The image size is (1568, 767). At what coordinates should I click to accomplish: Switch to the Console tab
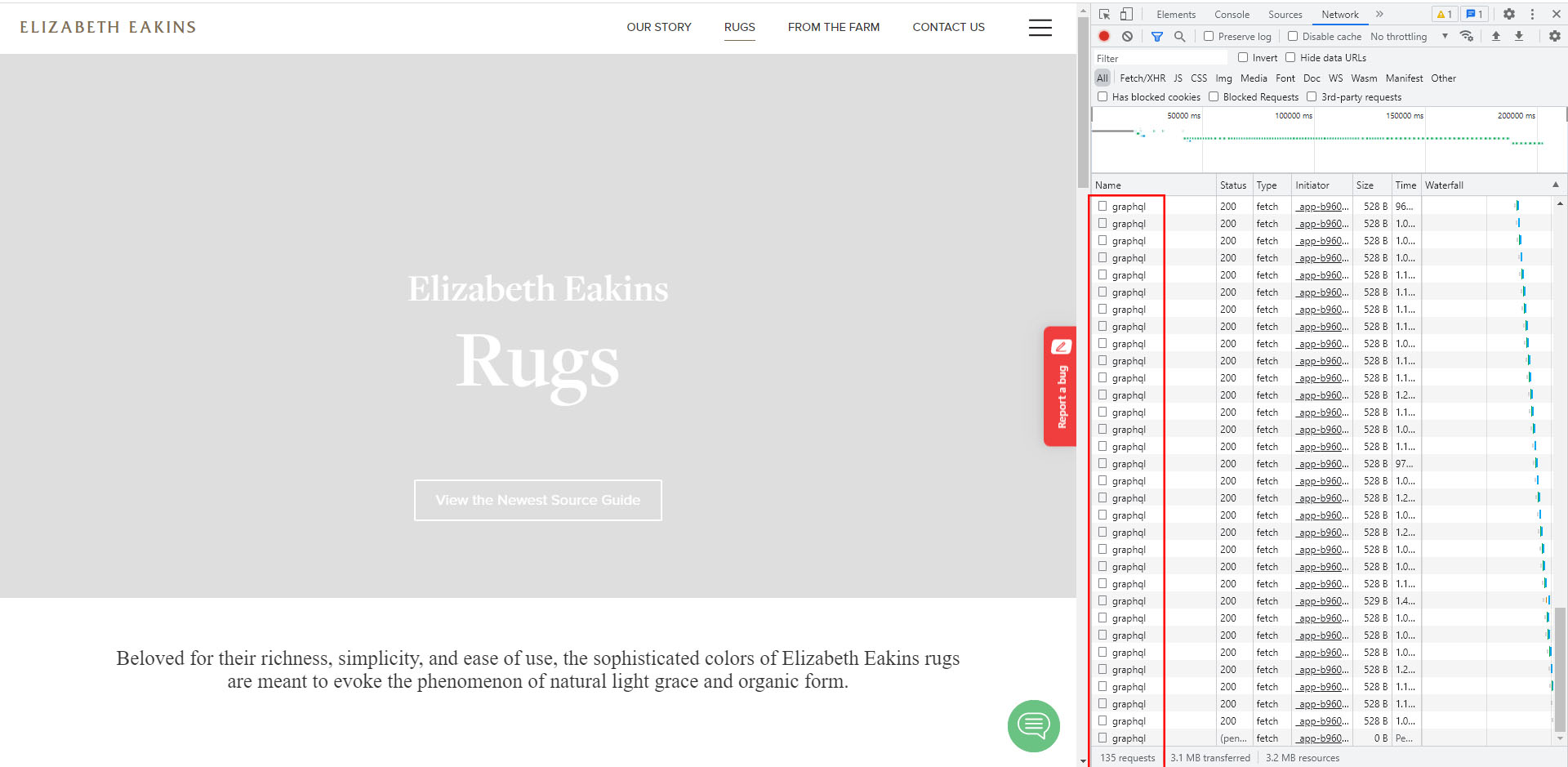[x=1232, y=14]
